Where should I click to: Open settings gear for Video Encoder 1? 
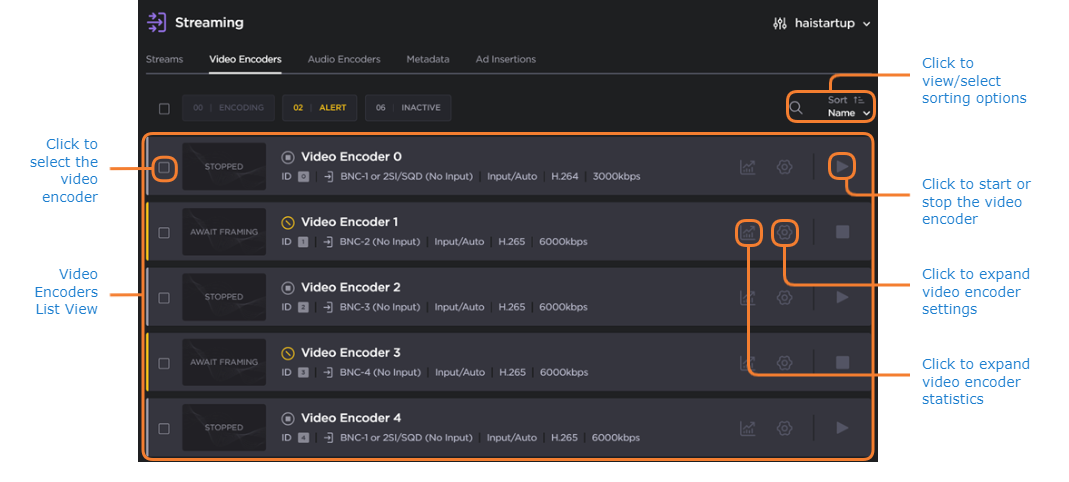click(785, 233)
